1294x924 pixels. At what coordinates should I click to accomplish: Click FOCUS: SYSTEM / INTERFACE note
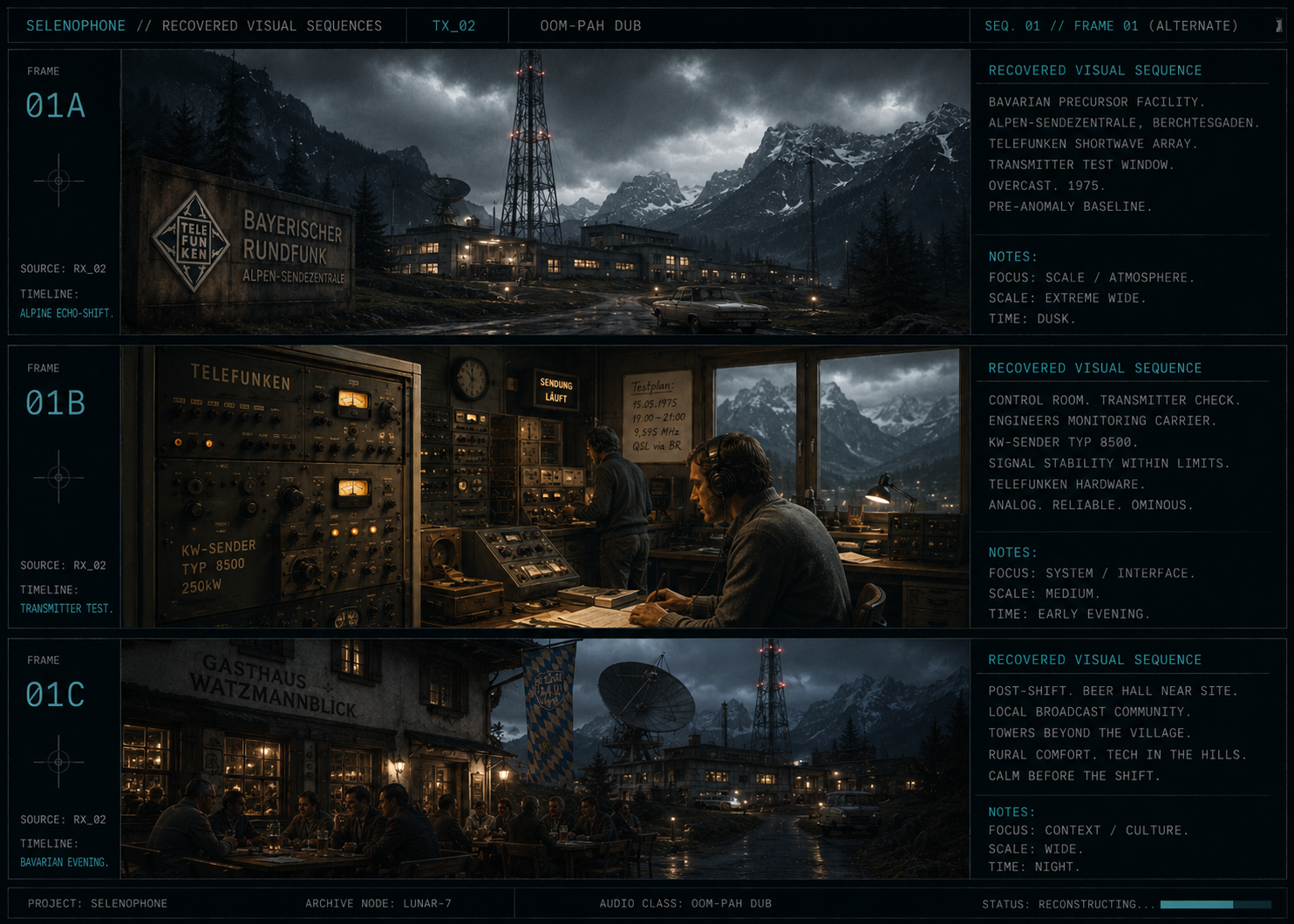[x=1092, y=573]
